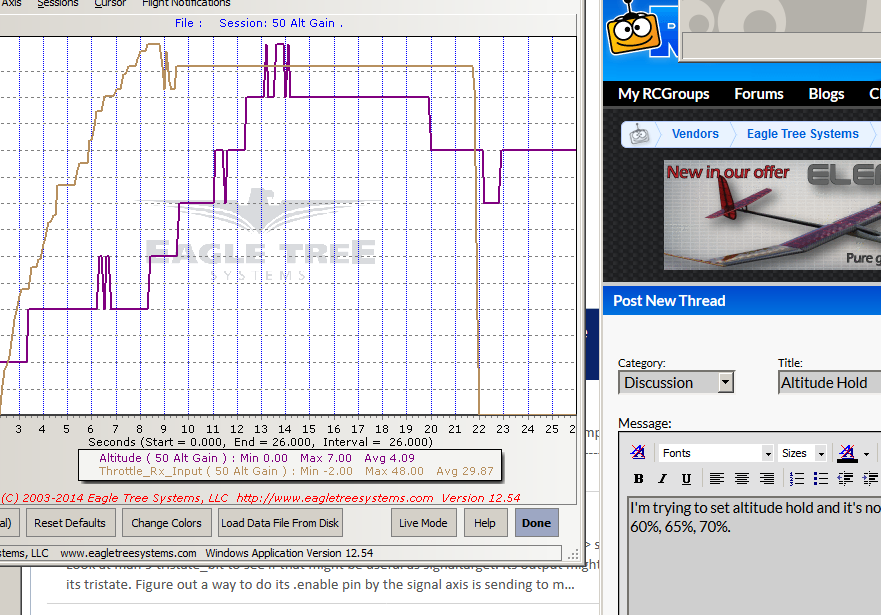Image resolution: width=881 pixels, height=615 pixels.
Task: Click the Reset Defaults button
Action: pos(70,523)
